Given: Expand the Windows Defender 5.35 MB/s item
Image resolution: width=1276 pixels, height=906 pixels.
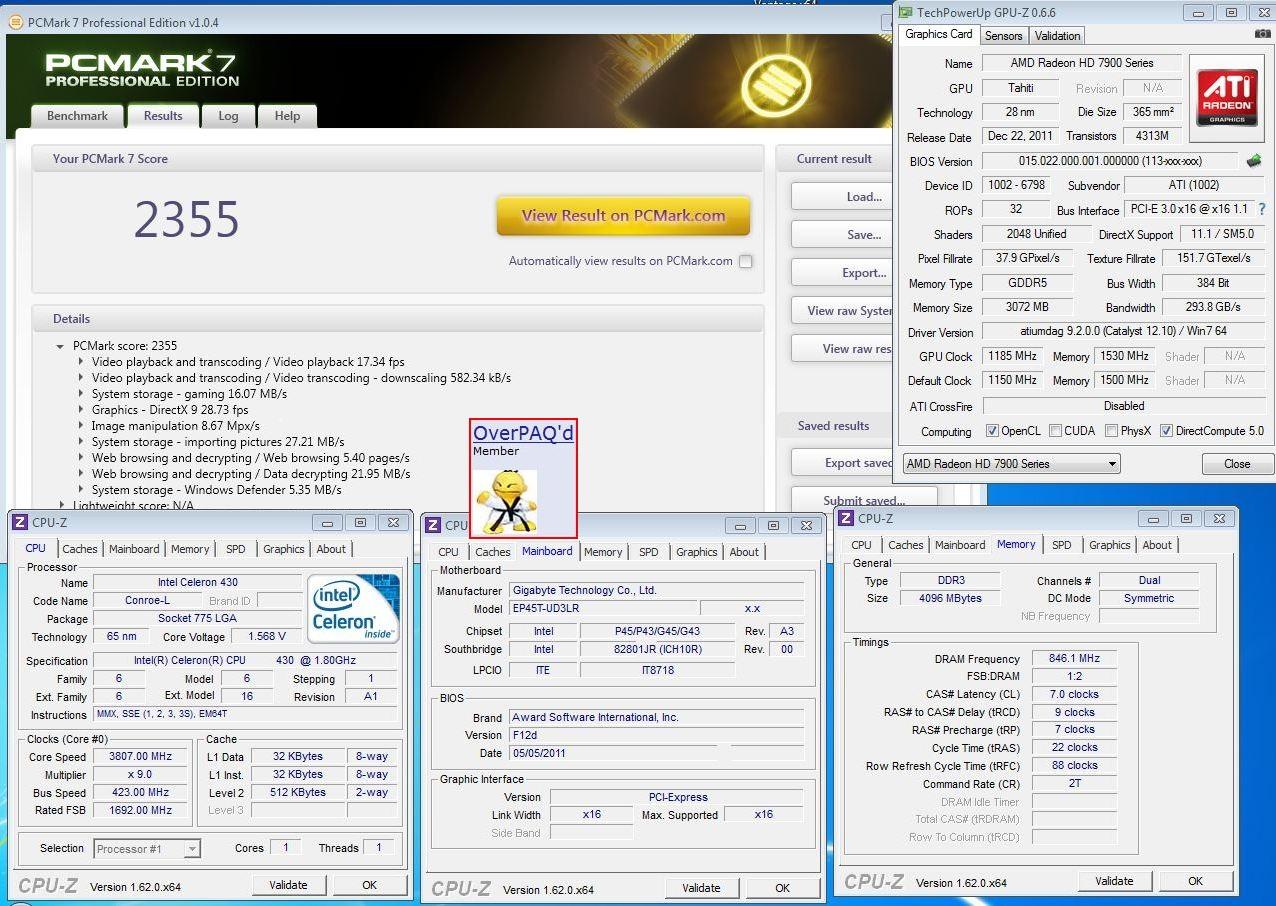Looking at the screenshot, I should (x=82, y=490).
